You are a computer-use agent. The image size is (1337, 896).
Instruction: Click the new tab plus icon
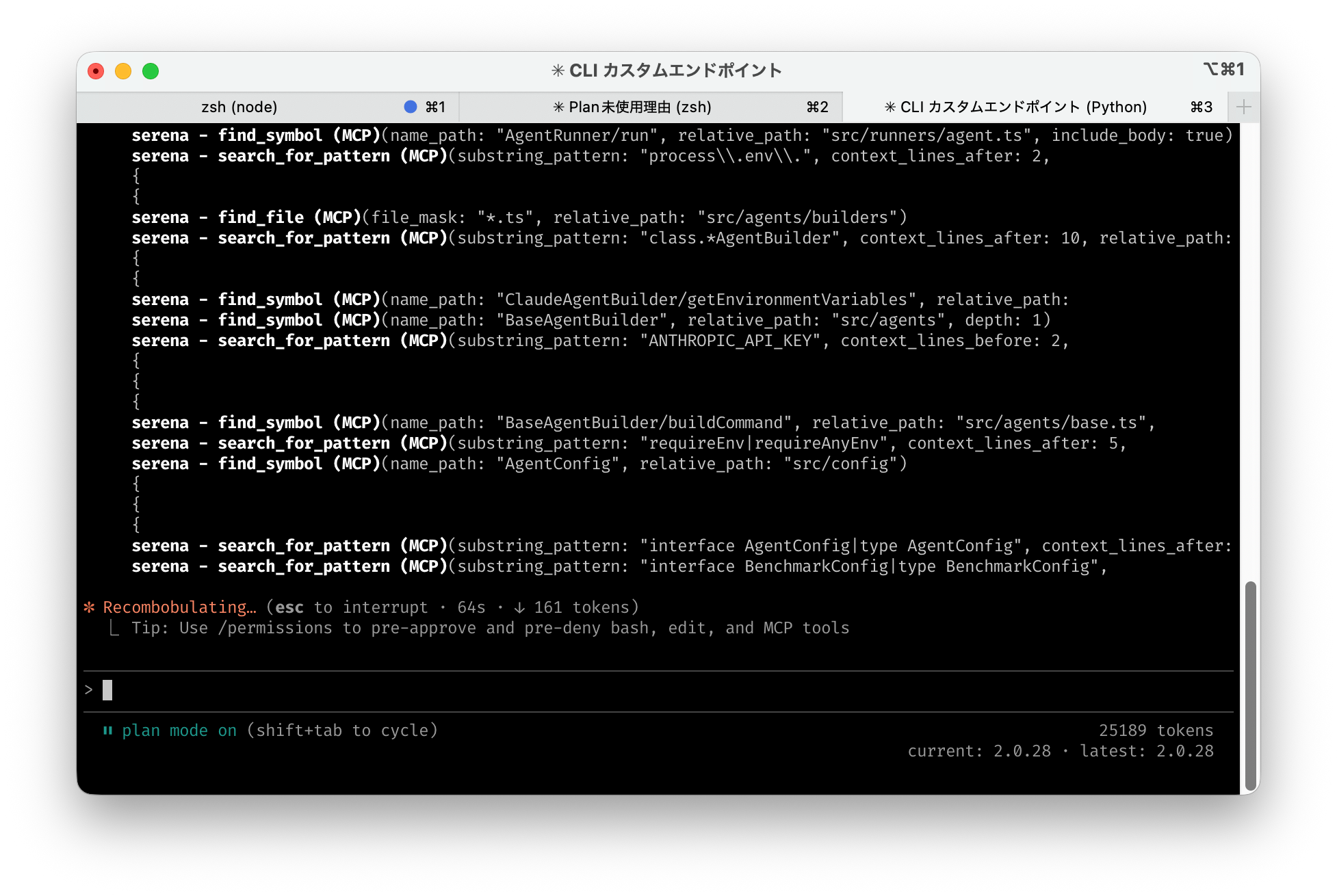point(1243,107)
